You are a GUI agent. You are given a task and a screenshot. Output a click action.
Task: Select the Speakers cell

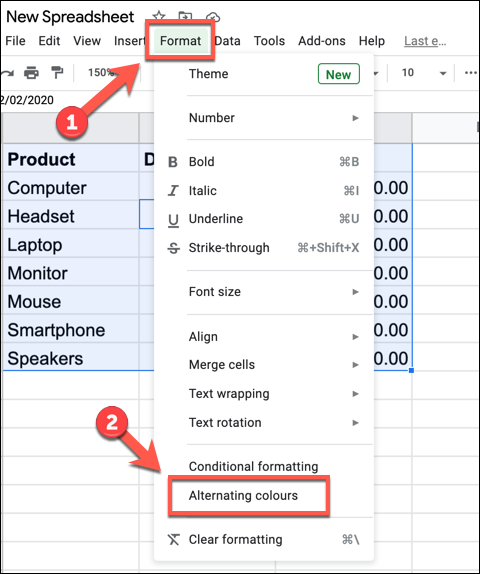pyautogui.click(x=71, y=358)
